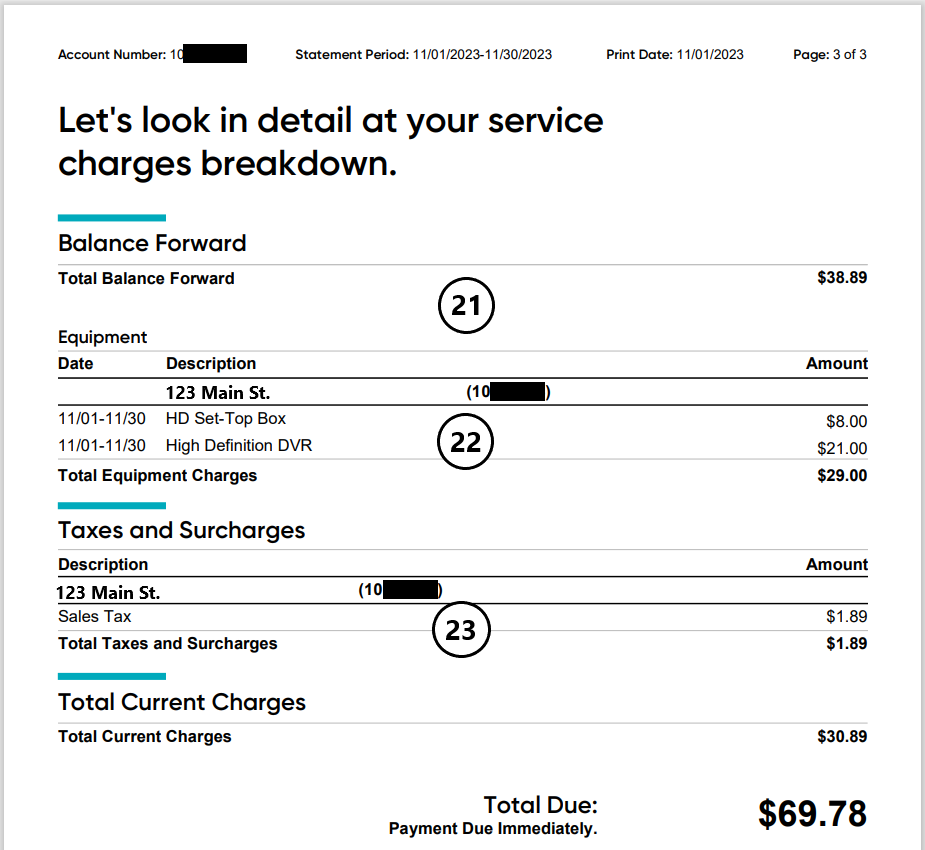This screenshot has height=850, width=925.
Task: Click the circled number 23 marker
Action: pos(460,631)
